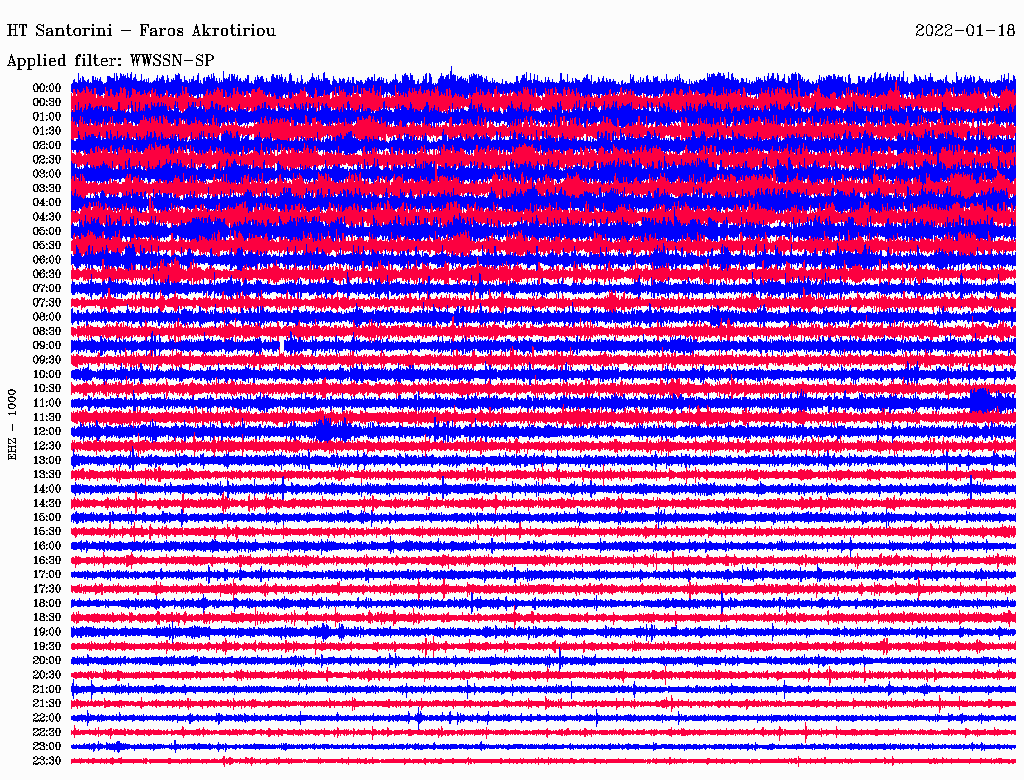
Task: Select the 08:00 time label
Action: [x=47, y=317]
